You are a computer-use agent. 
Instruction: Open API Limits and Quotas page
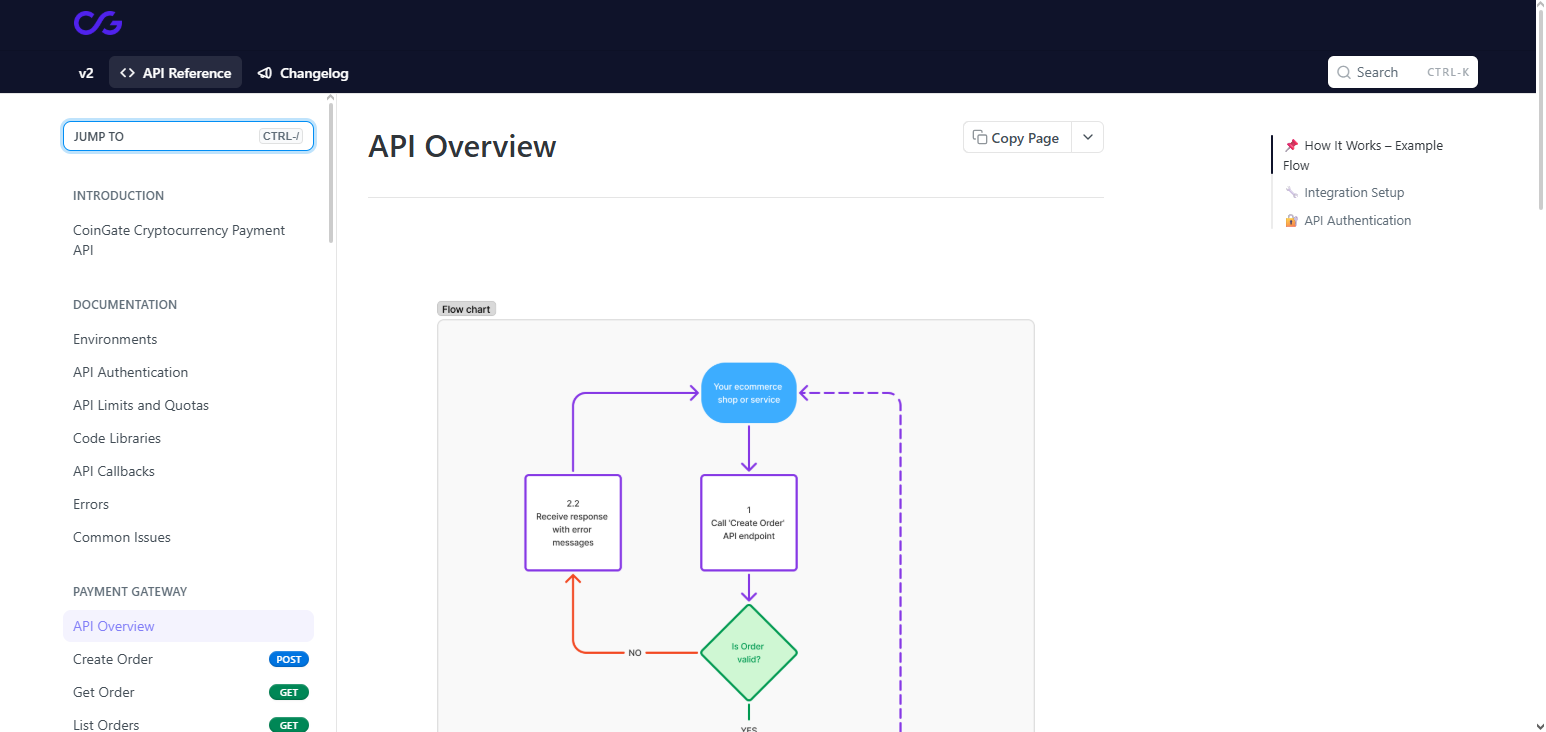(188, 405)
